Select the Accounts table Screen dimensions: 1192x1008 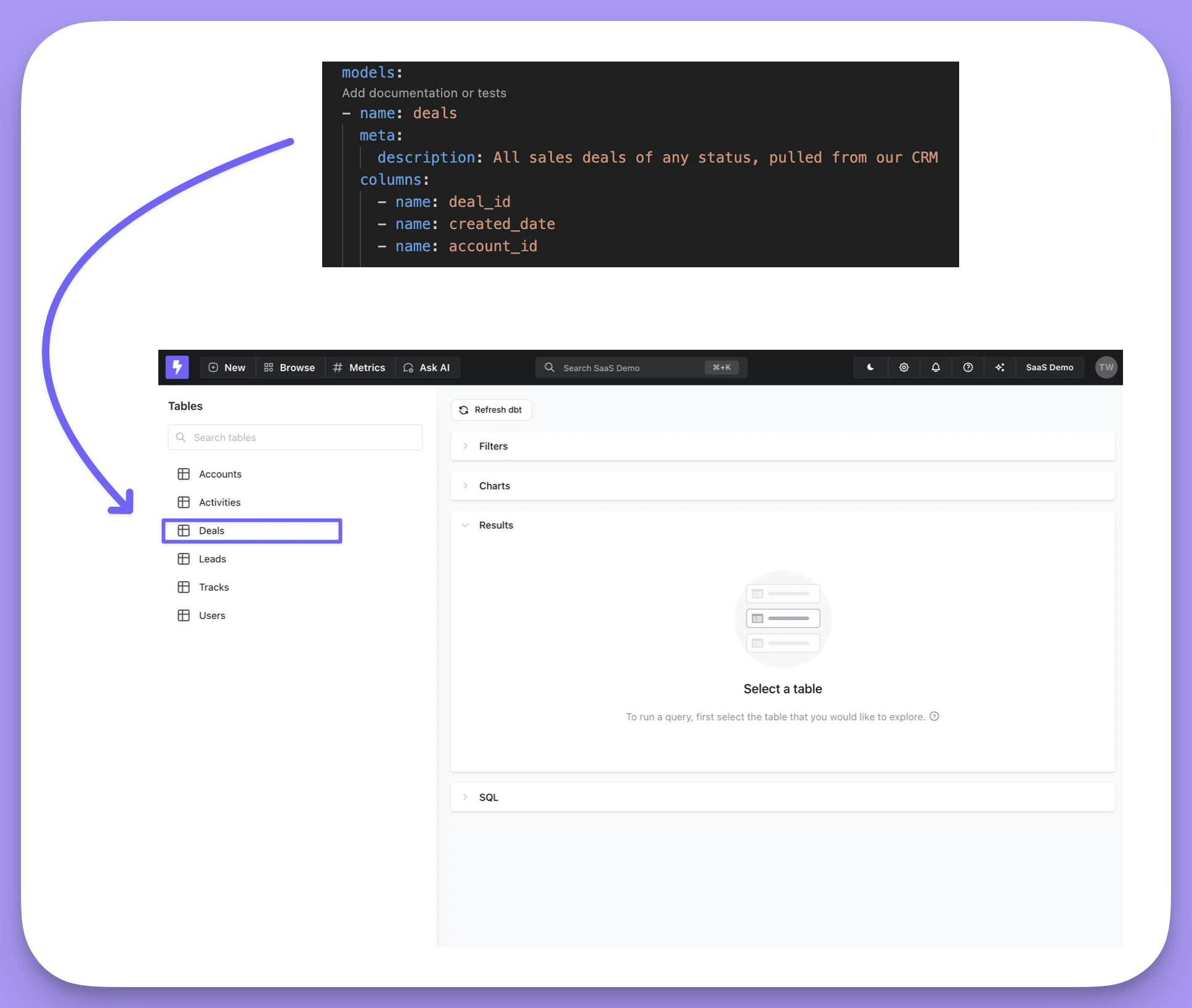pos(220,474)
